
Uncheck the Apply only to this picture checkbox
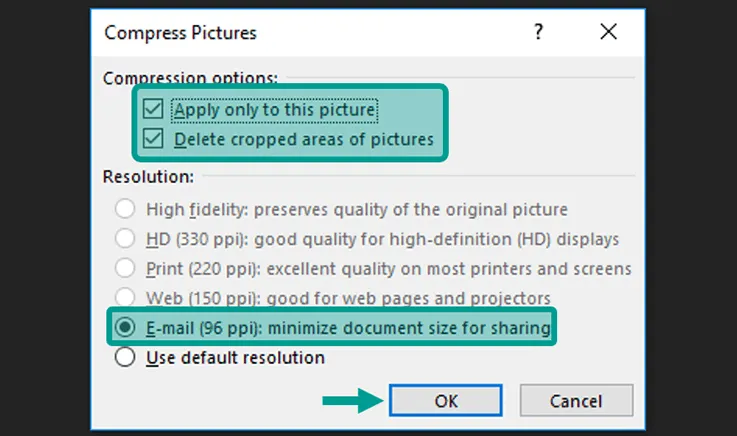pyautogui.click(x=153, y=109)
